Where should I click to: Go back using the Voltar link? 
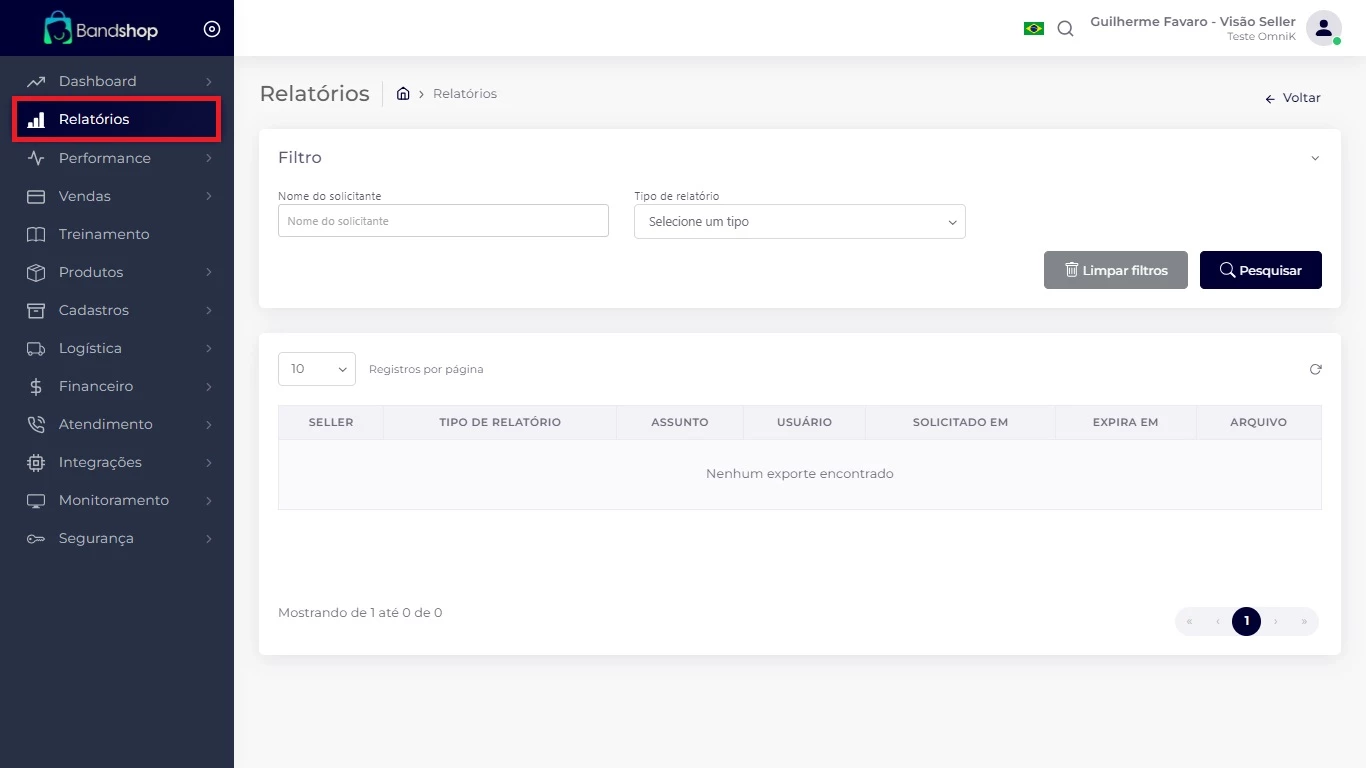point(1293,98)
